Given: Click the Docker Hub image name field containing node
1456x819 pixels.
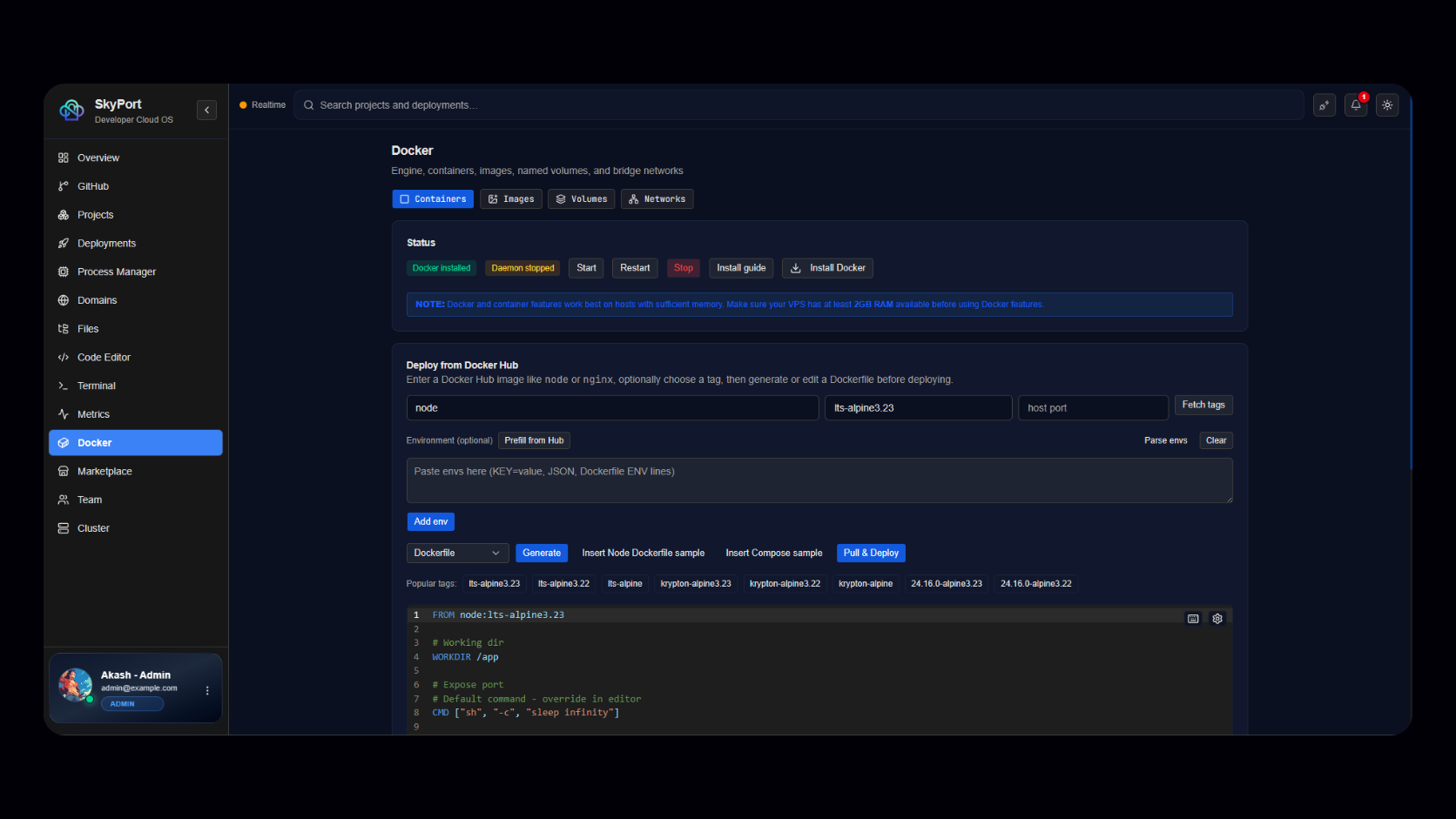Looking at the screenshot, I should coord(612,408).
